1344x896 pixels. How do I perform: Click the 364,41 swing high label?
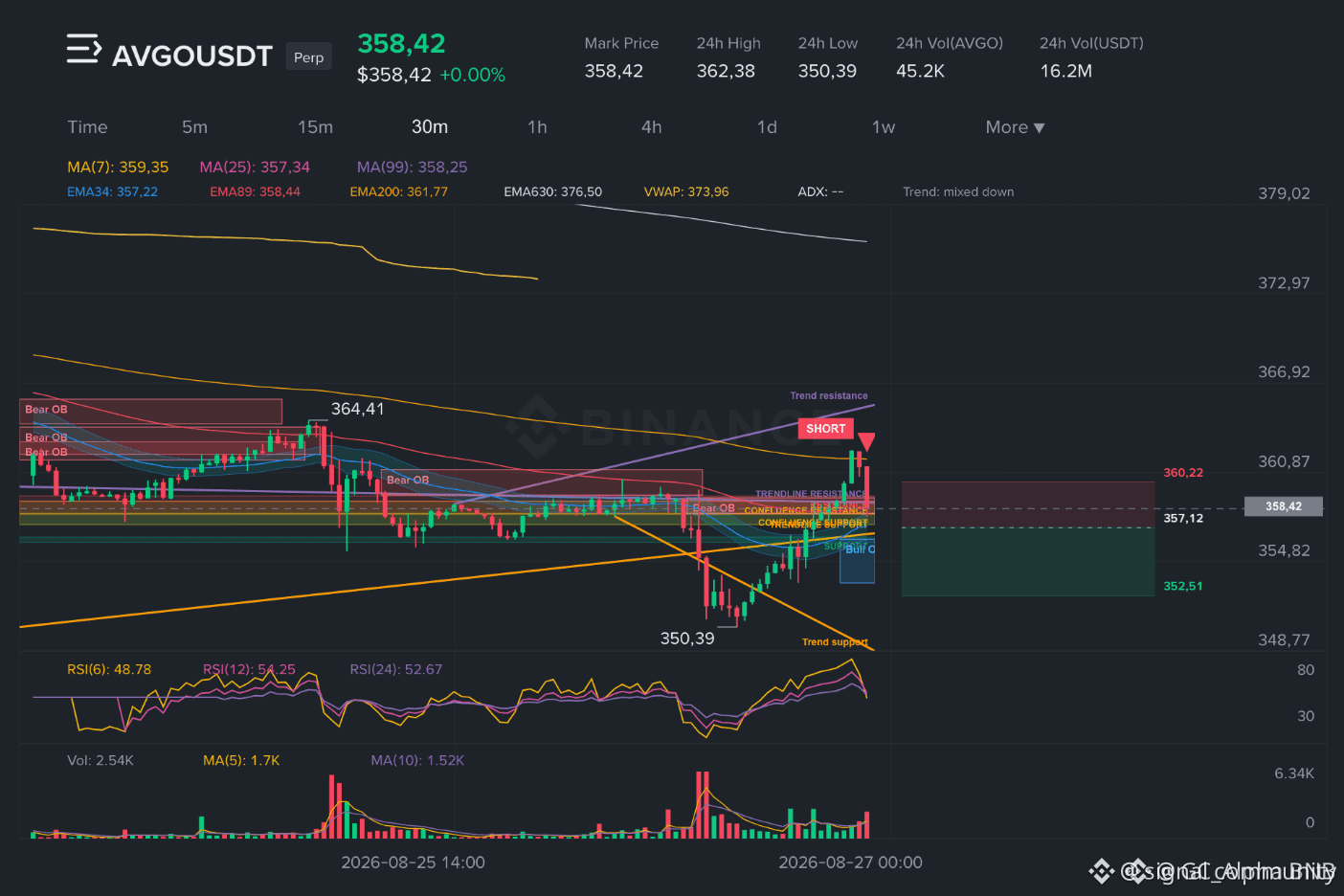(357, 409)
